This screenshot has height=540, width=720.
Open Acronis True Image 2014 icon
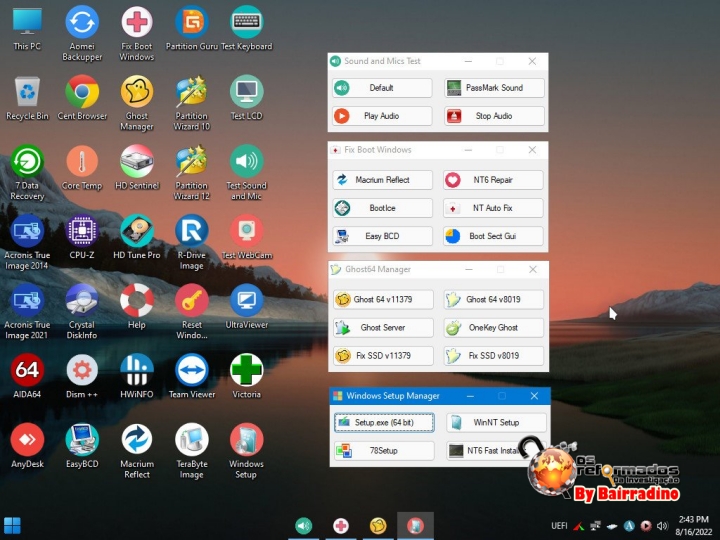click(27, 242)
